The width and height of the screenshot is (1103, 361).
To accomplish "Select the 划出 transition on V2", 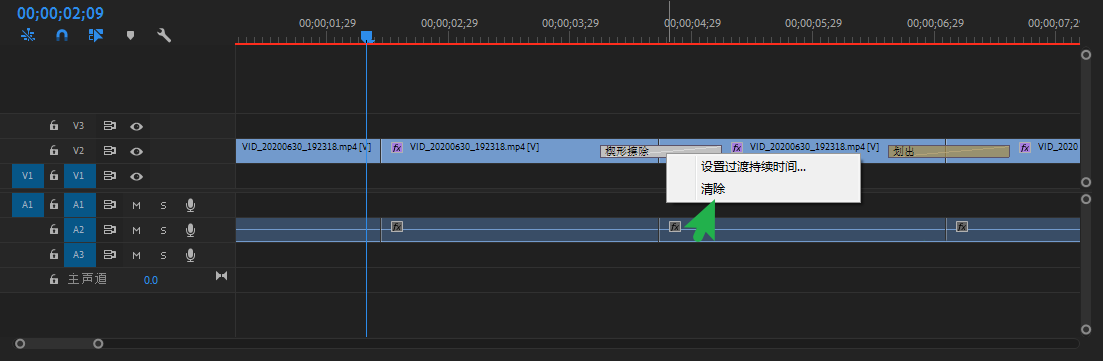I will [x=948, y=151].
